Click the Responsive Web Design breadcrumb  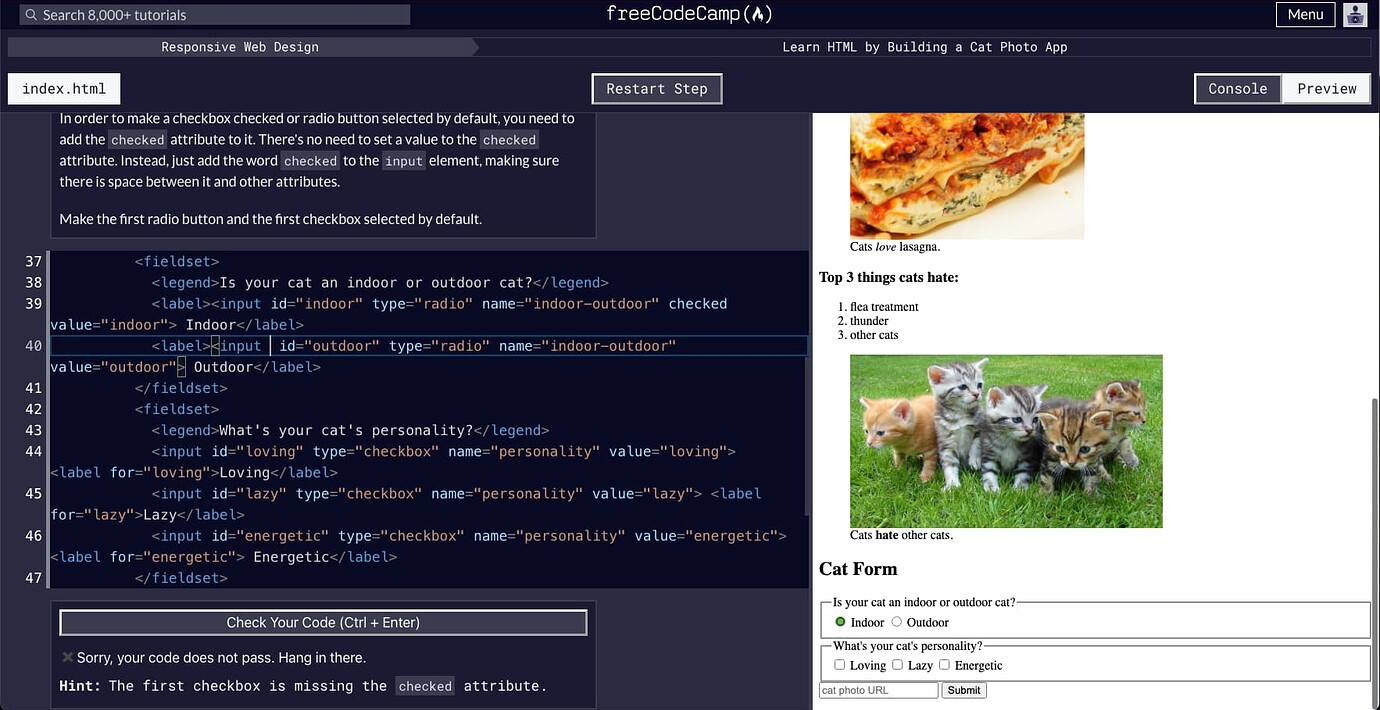[x=240, y=46]
